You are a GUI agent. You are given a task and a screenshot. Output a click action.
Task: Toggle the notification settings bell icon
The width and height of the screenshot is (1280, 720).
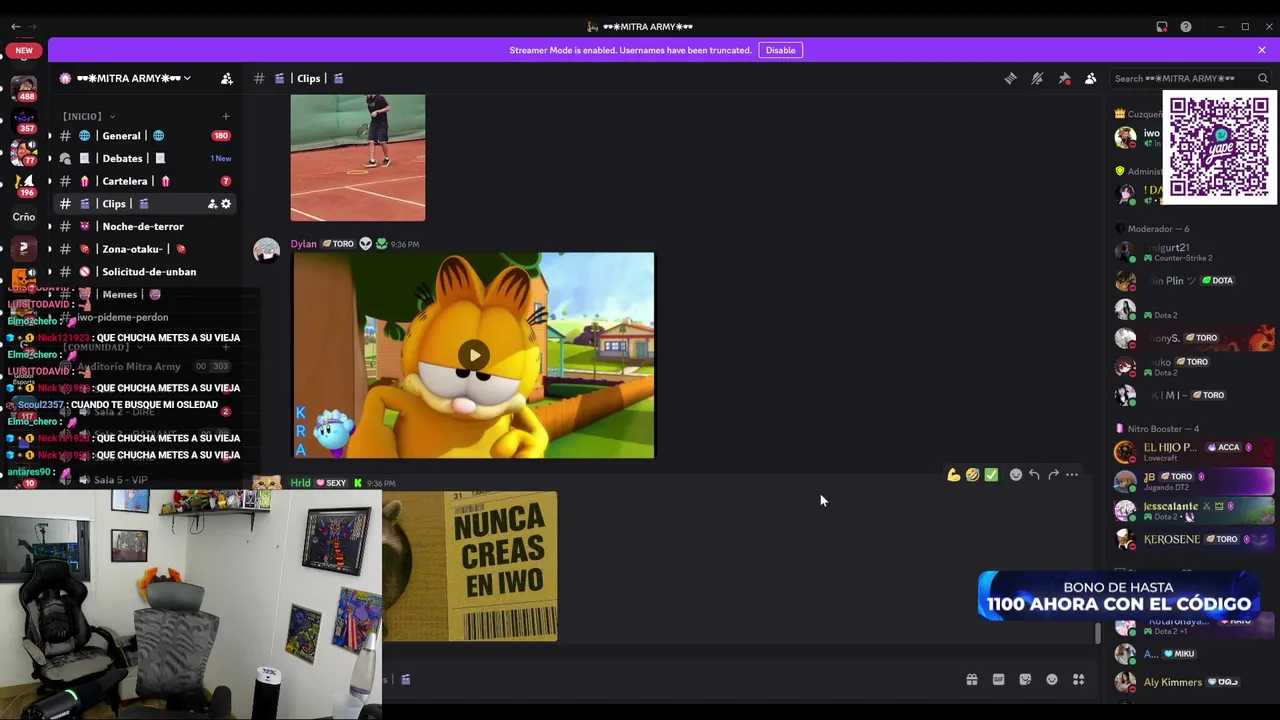[1037, 78]
